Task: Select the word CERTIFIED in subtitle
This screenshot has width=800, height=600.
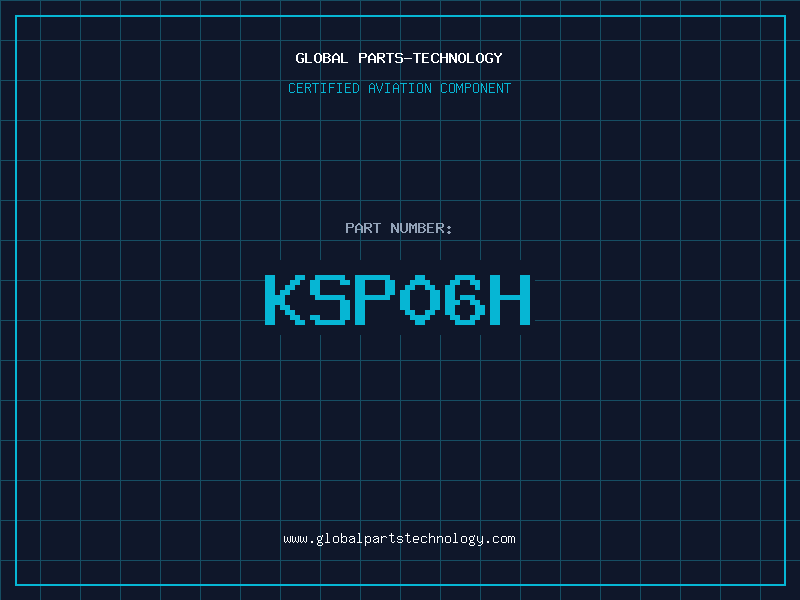Action: tap(324, 88)
